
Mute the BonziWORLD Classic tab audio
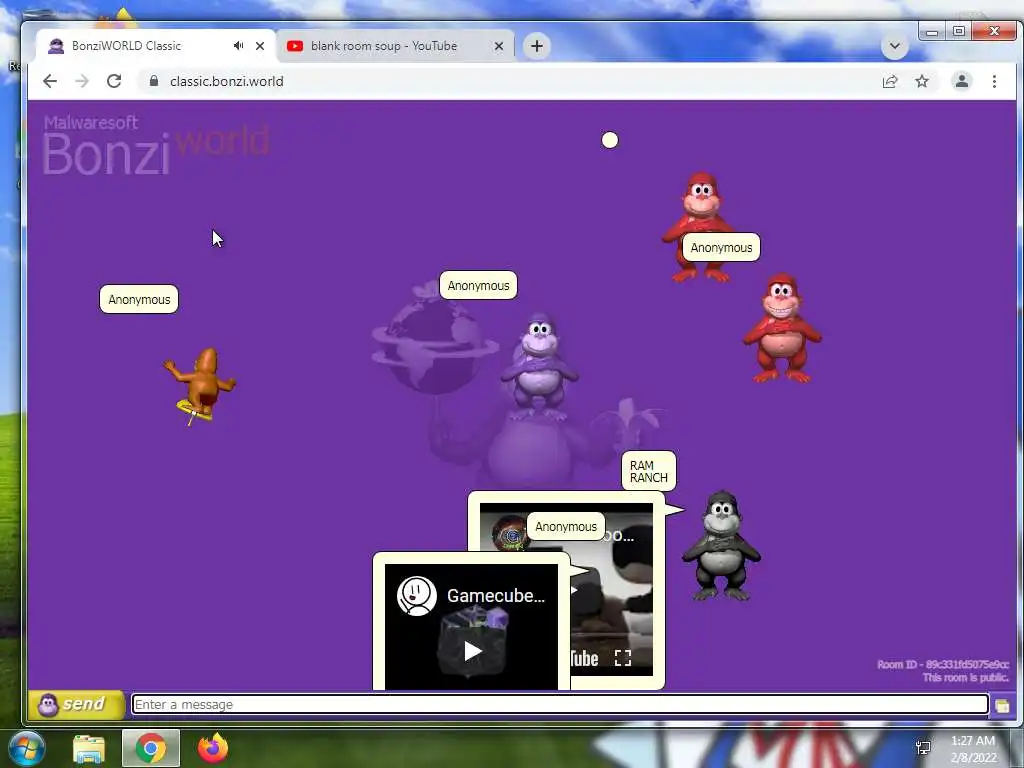[238, 46]
